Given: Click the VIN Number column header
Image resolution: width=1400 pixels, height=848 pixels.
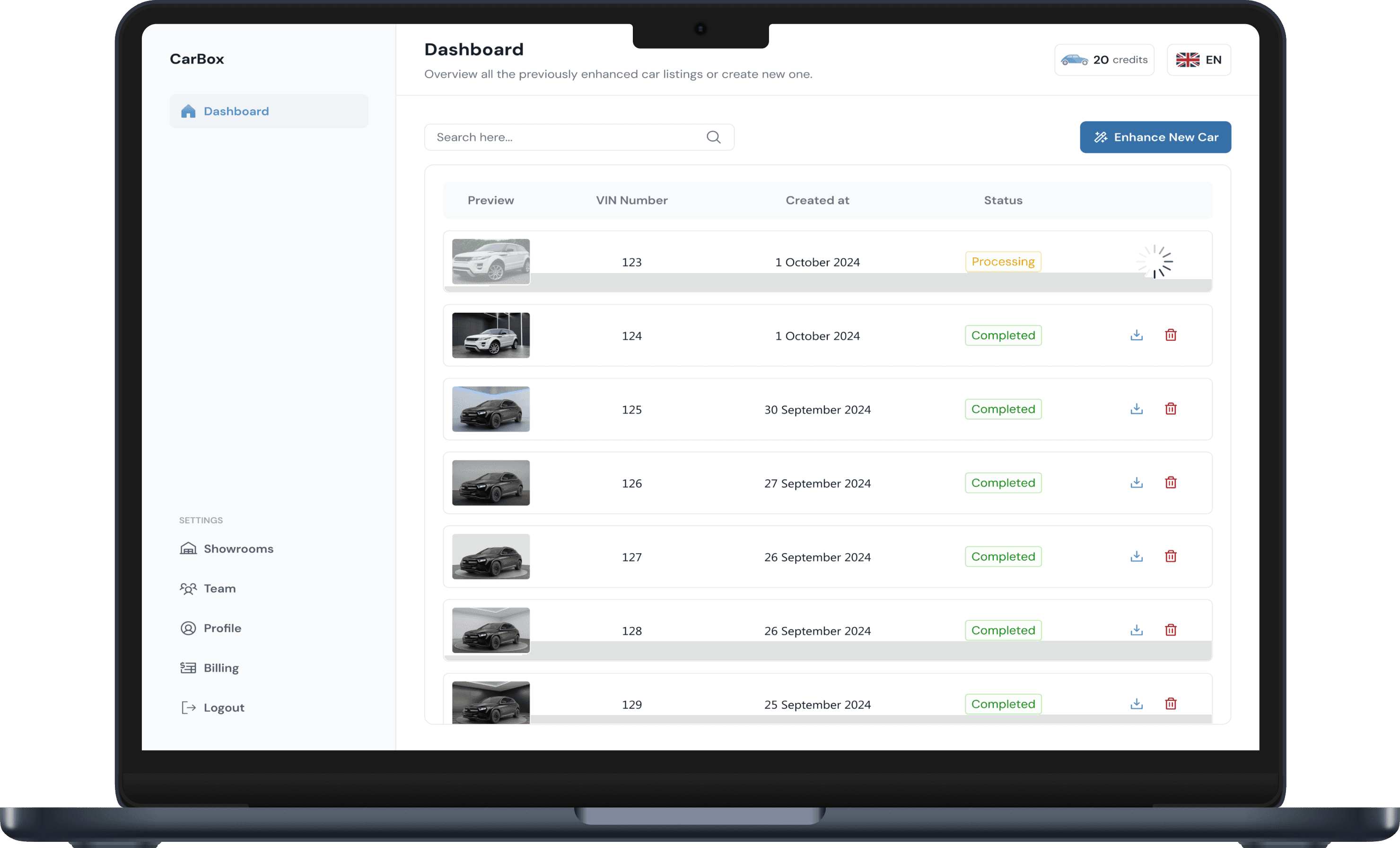Looking at the screenshot, I should point(632,200).
